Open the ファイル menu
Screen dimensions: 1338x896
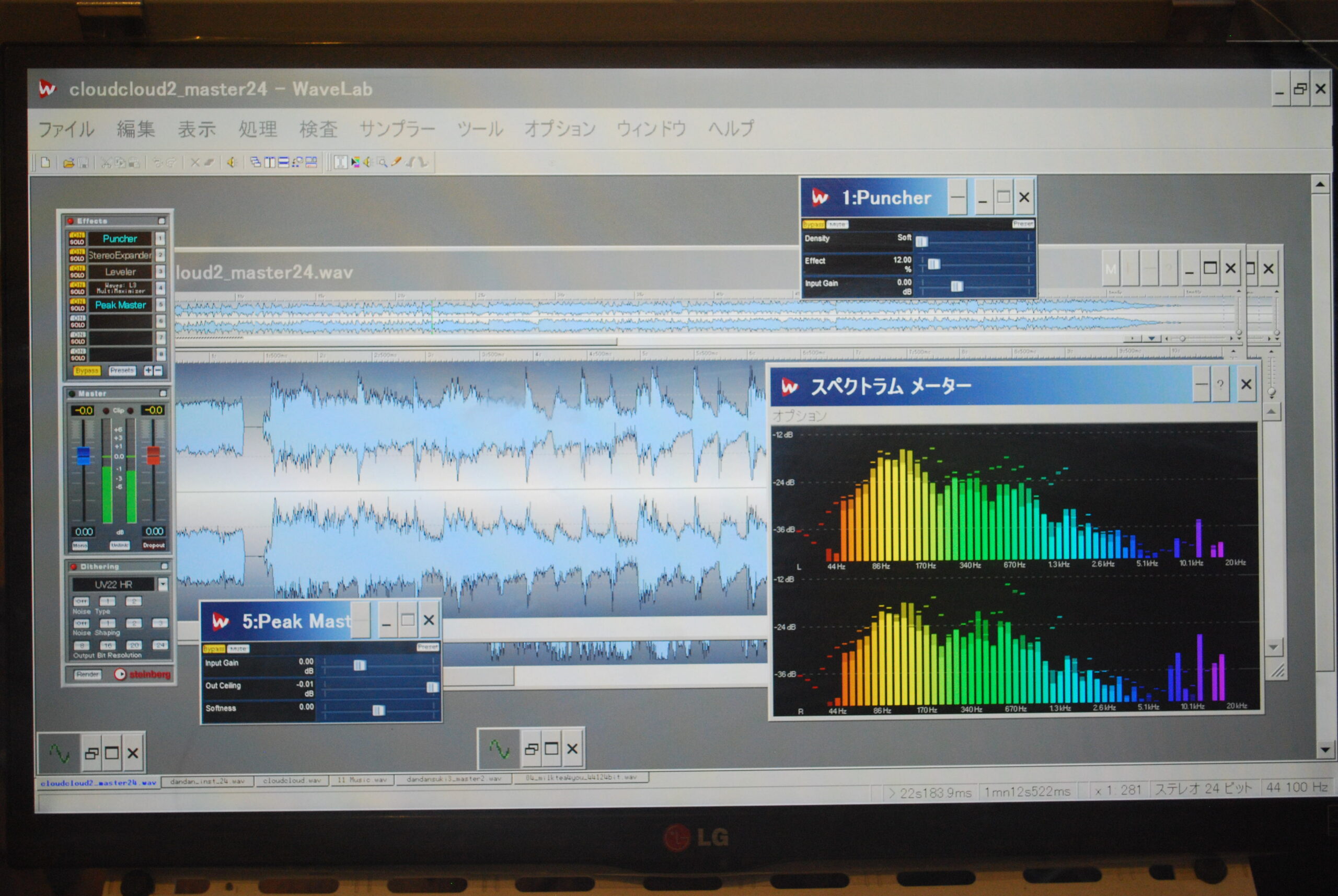point(66,129)
